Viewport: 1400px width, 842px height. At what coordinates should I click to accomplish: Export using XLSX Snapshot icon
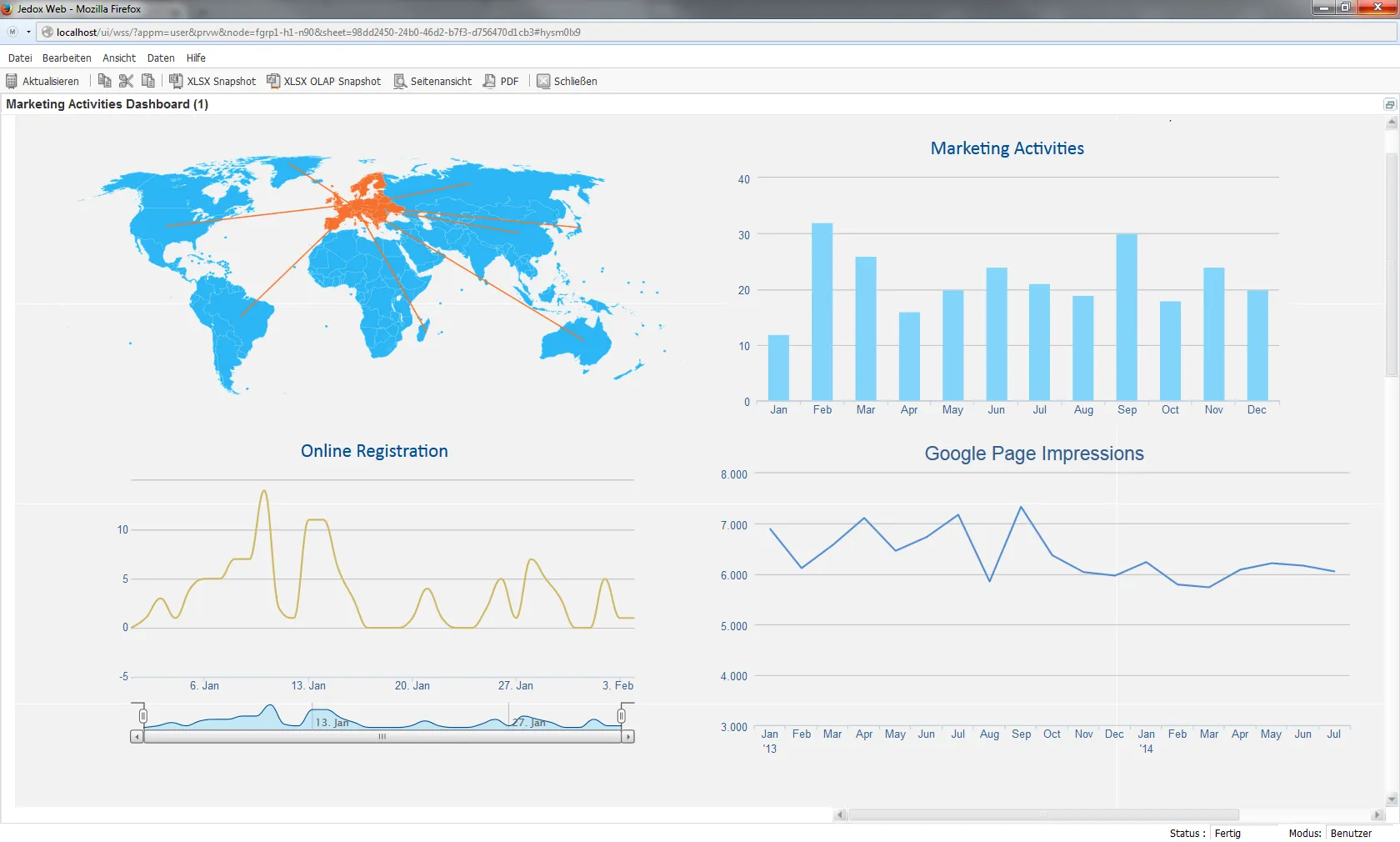coord(176,81)
